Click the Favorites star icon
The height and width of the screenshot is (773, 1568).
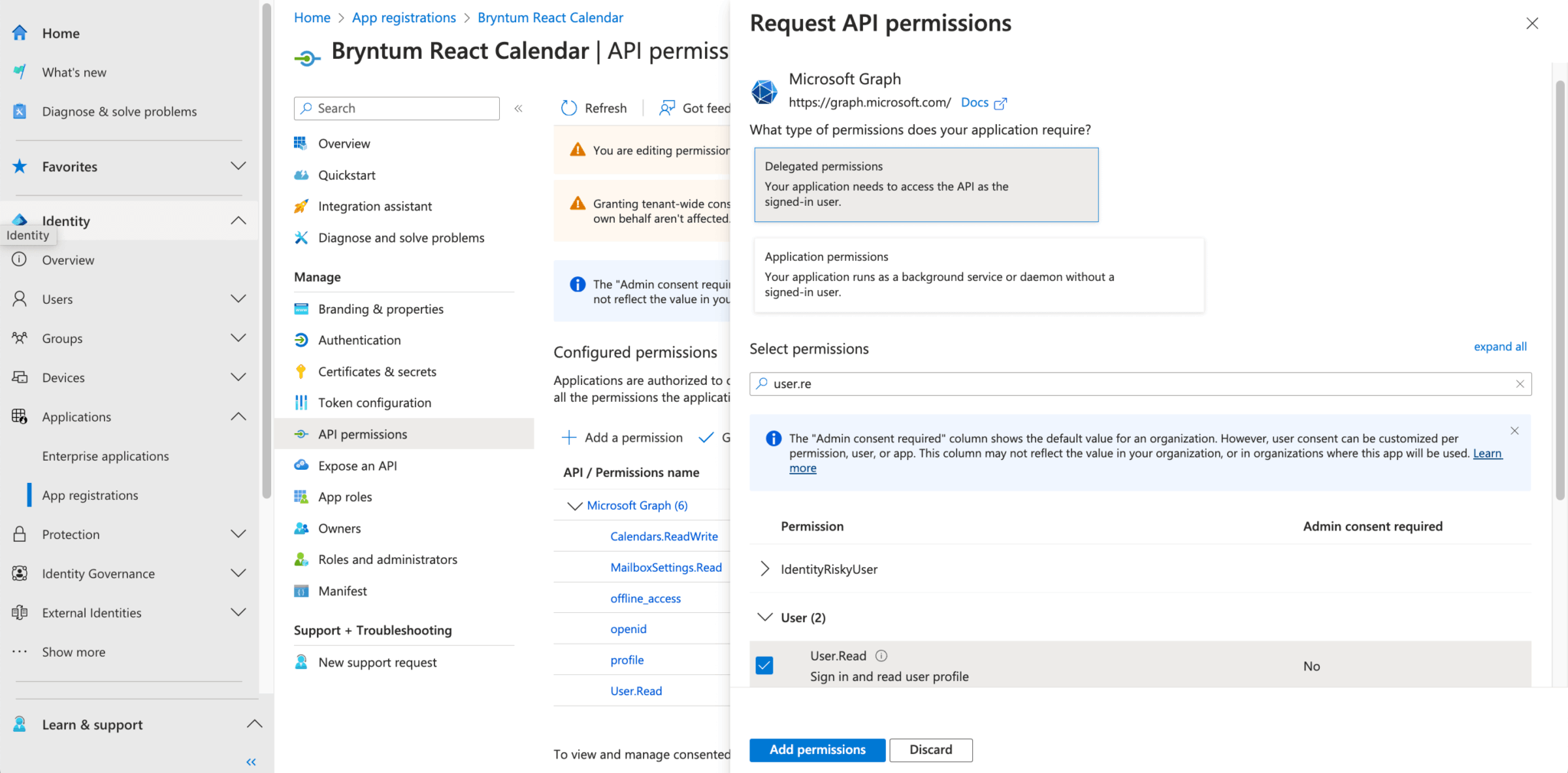click(x=20, y=166)
